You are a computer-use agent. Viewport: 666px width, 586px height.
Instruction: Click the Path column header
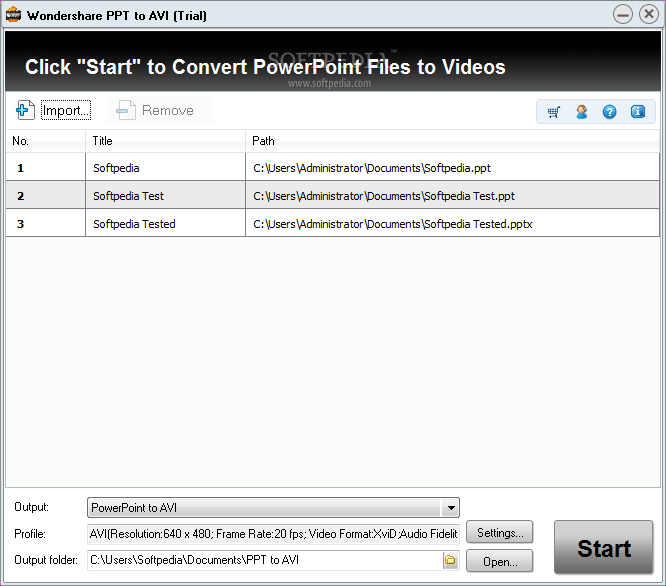pos(452,141)
